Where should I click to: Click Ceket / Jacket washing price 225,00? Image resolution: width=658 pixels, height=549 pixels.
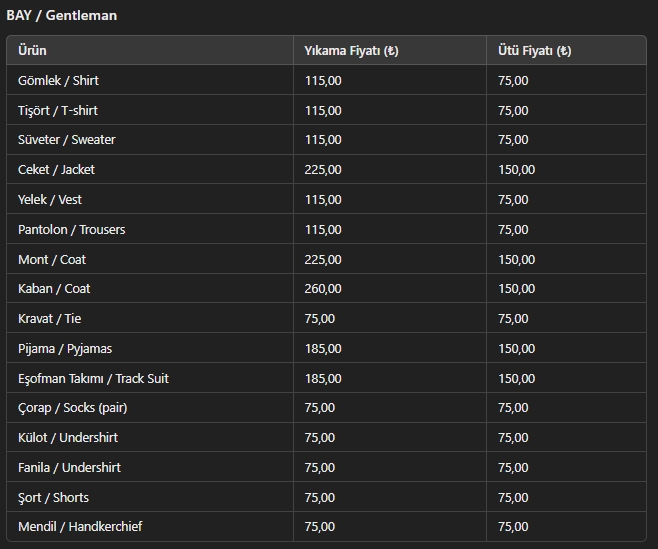[x=323, y=170]
